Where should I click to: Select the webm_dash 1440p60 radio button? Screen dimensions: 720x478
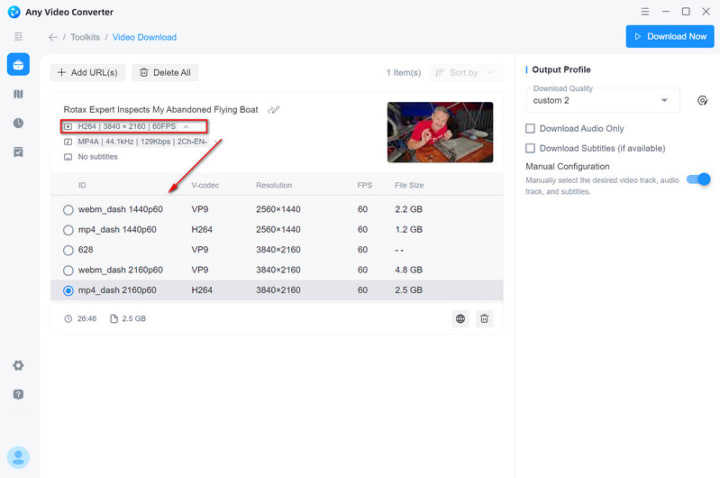click(x=68, y=210)
